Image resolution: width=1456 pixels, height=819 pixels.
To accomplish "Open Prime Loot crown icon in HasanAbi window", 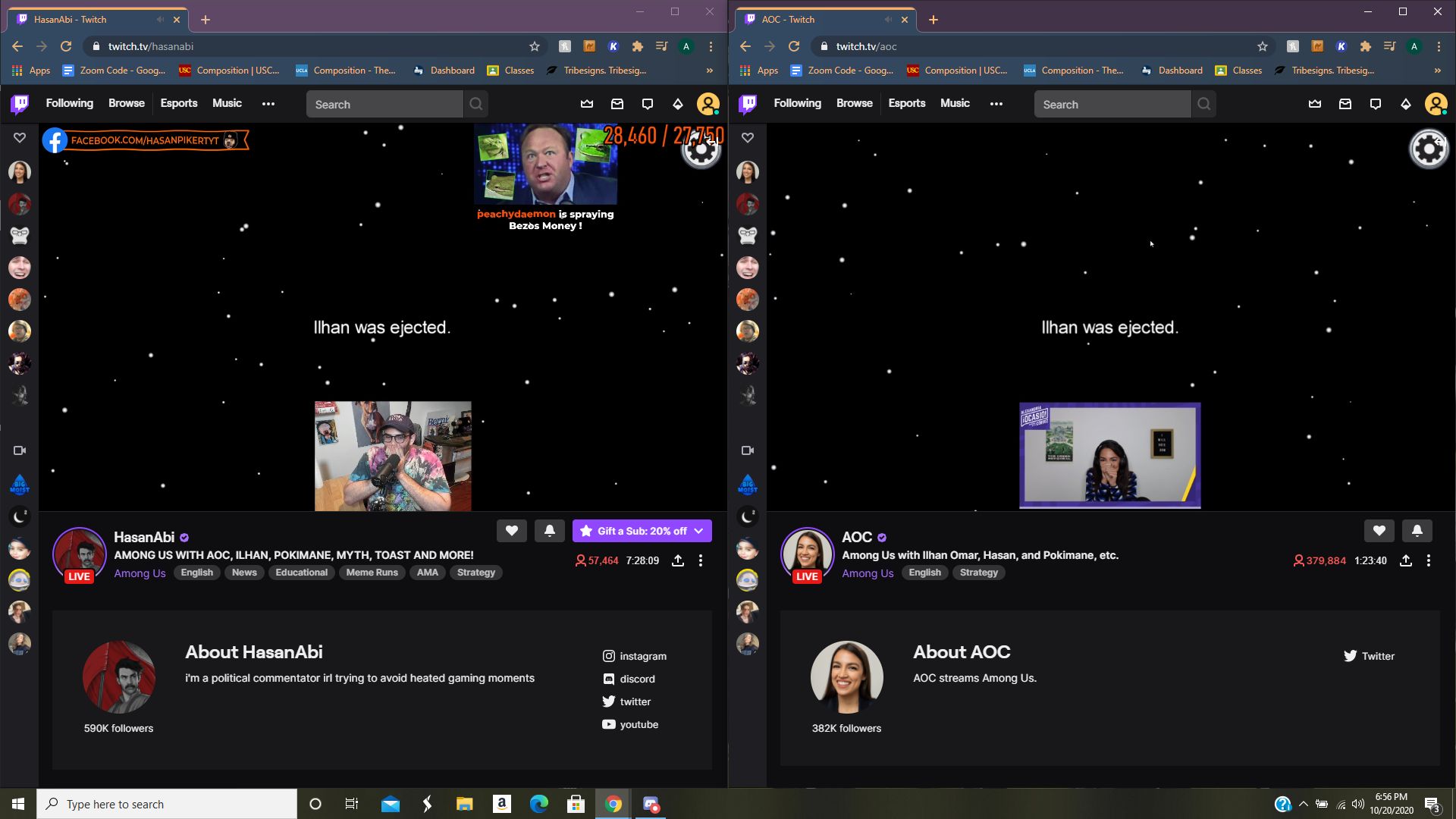I will [x=587, y=104].
